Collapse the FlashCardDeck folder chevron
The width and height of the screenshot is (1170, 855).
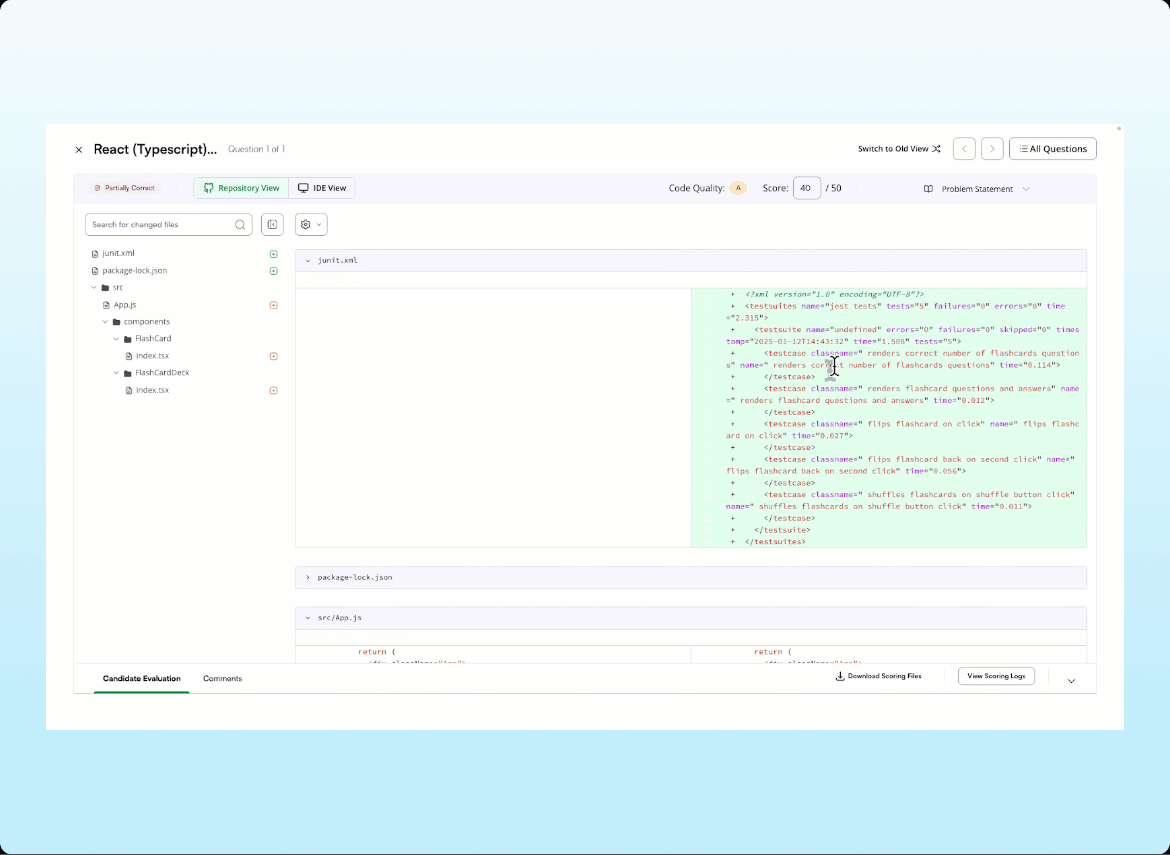(116, 373)
